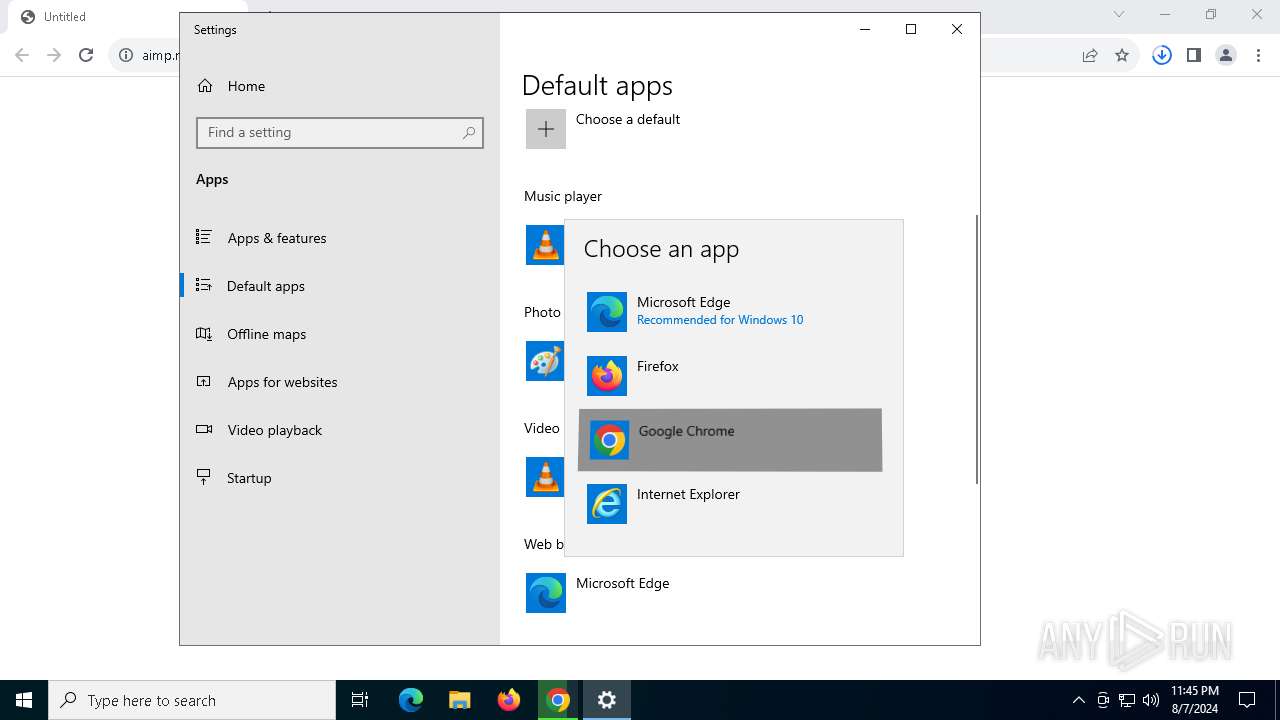Open File Explorer from taskbar
Image resolution: width=1280 pixels, height=720 pixels.
460,700
